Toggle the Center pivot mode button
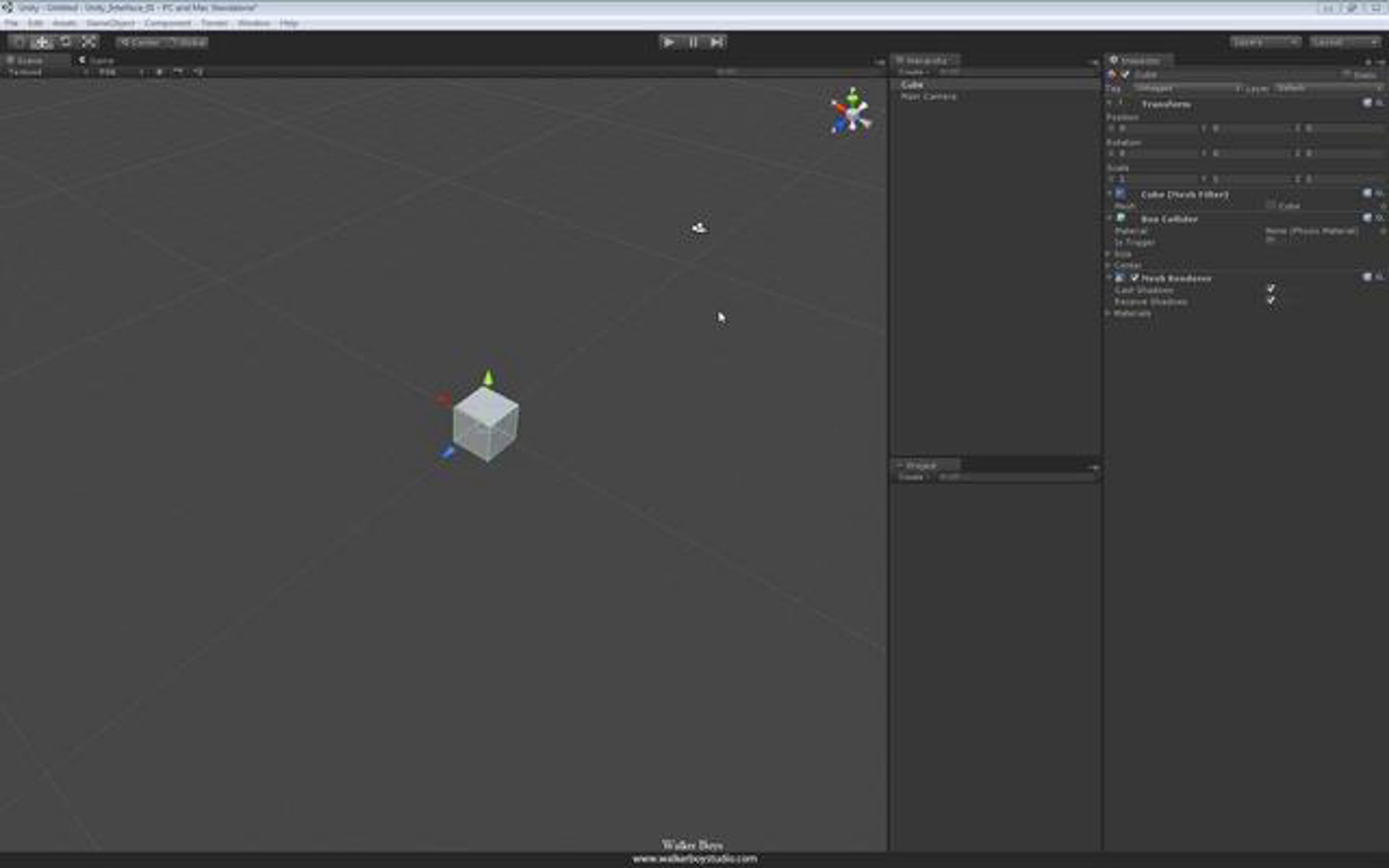This screenshot has width=1389, height=868. pos(139,42)
